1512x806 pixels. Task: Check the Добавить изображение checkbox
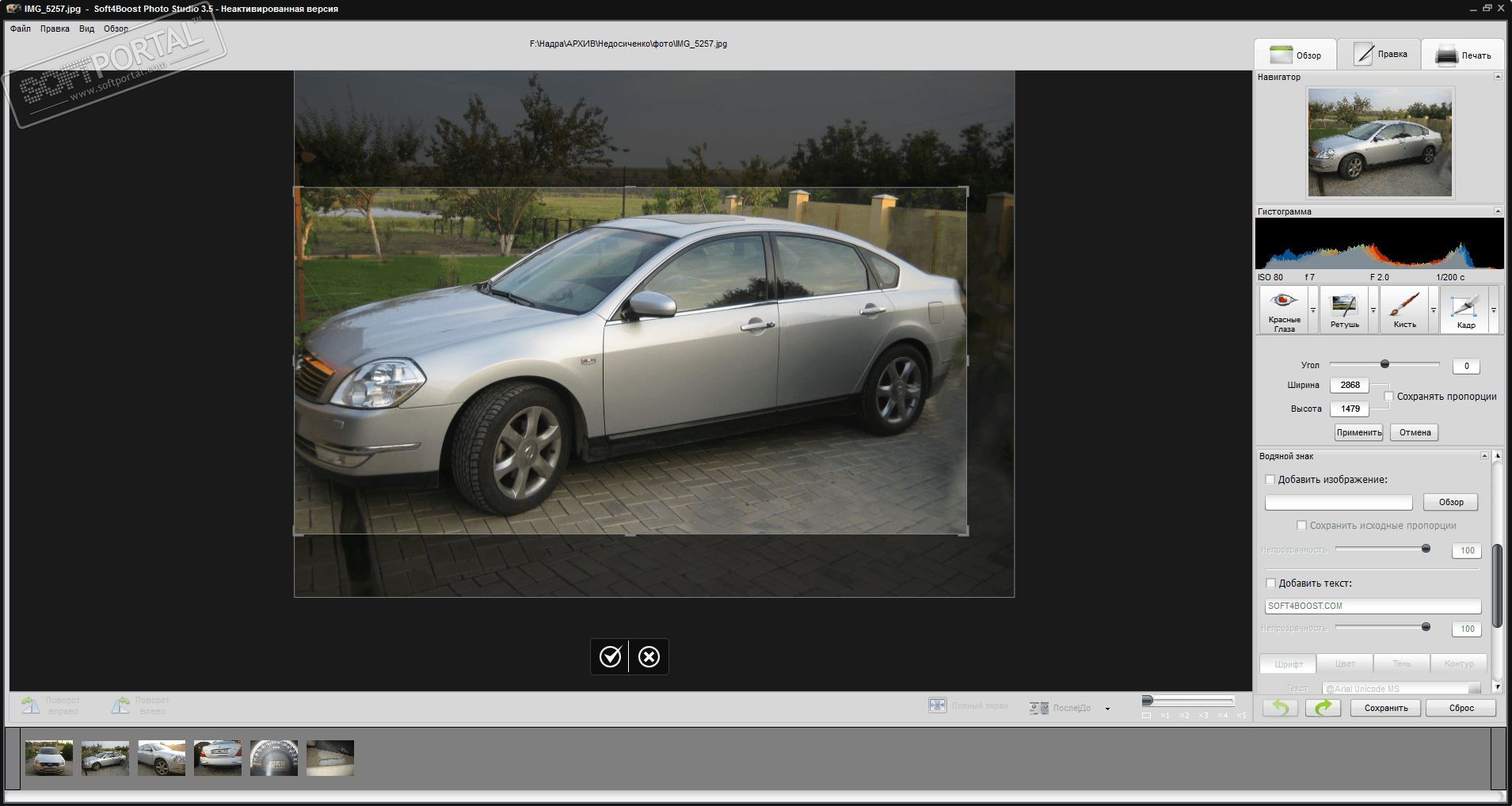click(1270, 479)
